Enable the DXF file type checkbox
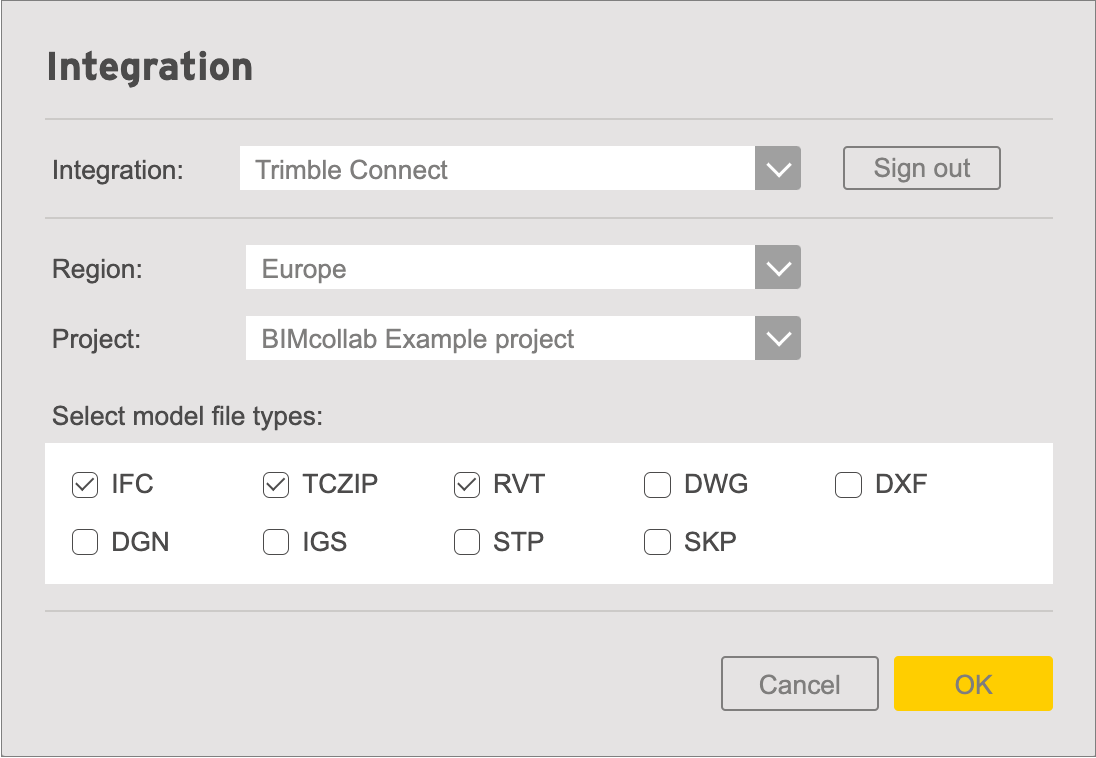This screenshot has width=1096, height=758. [x=848, y=485]
